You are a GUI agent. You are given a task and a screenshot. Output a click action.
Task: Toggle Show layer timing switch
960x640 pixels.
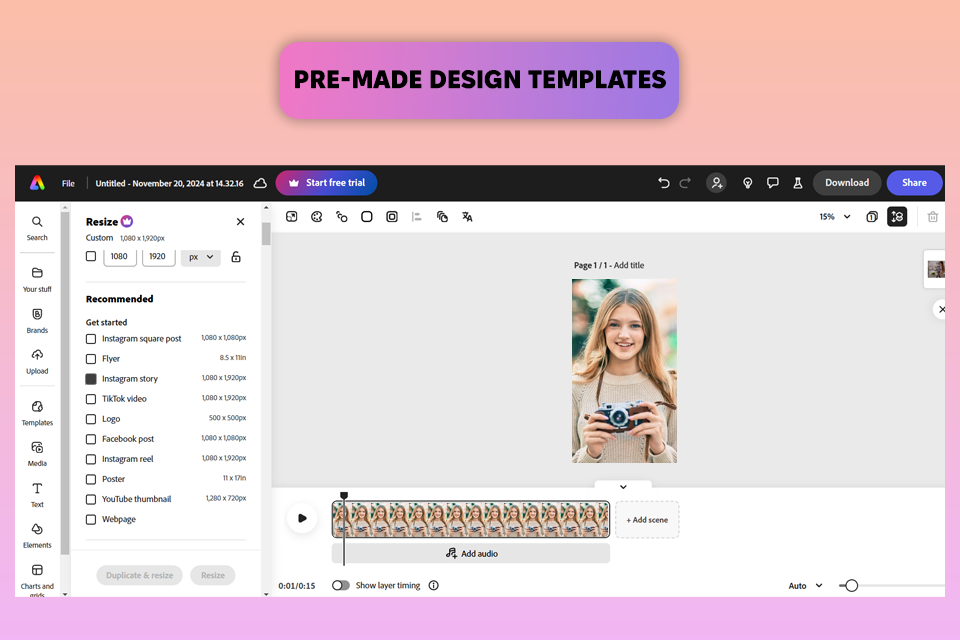click(x=340, y=585)
